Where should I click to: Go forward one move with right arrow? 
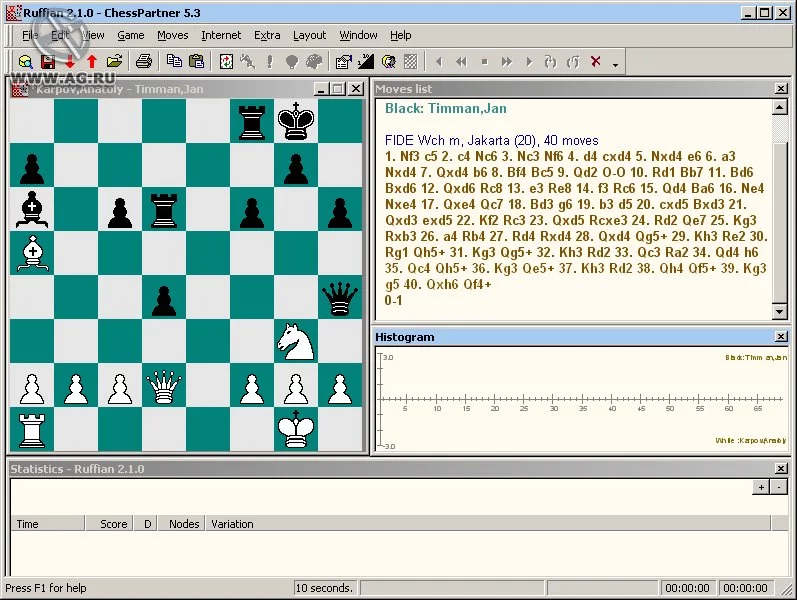(x=529, y=62)
